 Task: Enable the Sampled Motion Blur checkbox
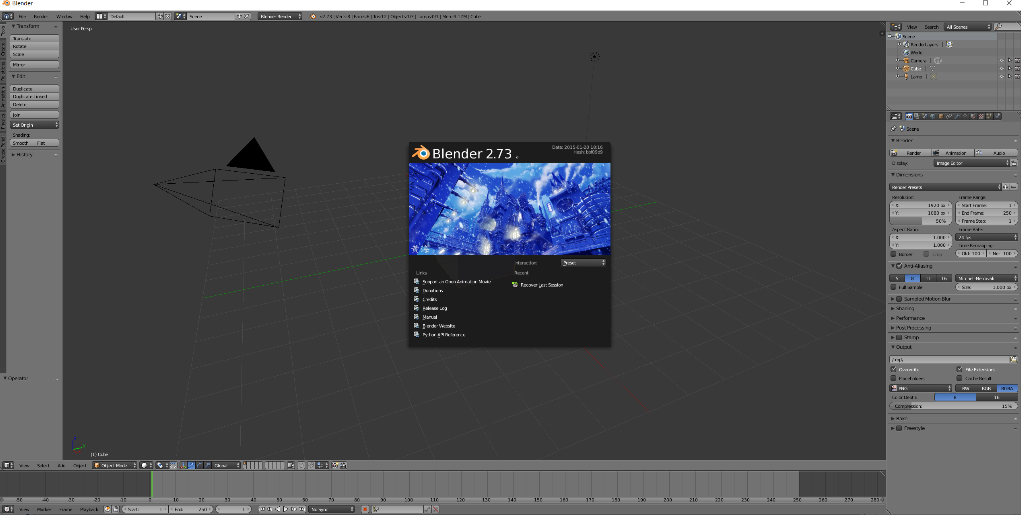899,299
